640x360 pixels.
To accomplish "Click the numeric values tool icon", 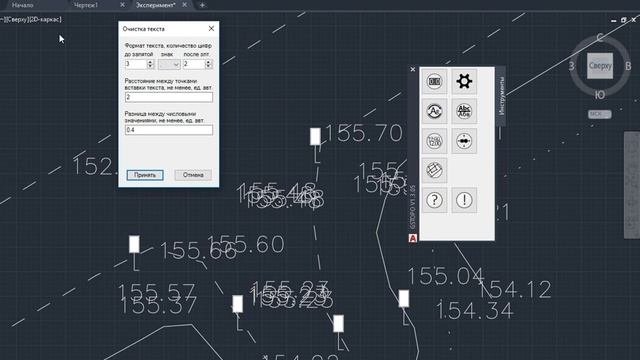I will coord(434,141).
